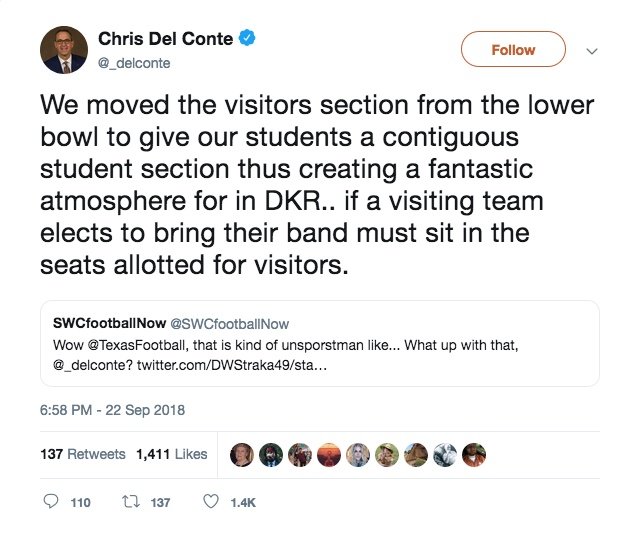632x554 pixels.
Task: Expand the tweet options chevron
Action: pyautogui.click(x=590, y=50)
